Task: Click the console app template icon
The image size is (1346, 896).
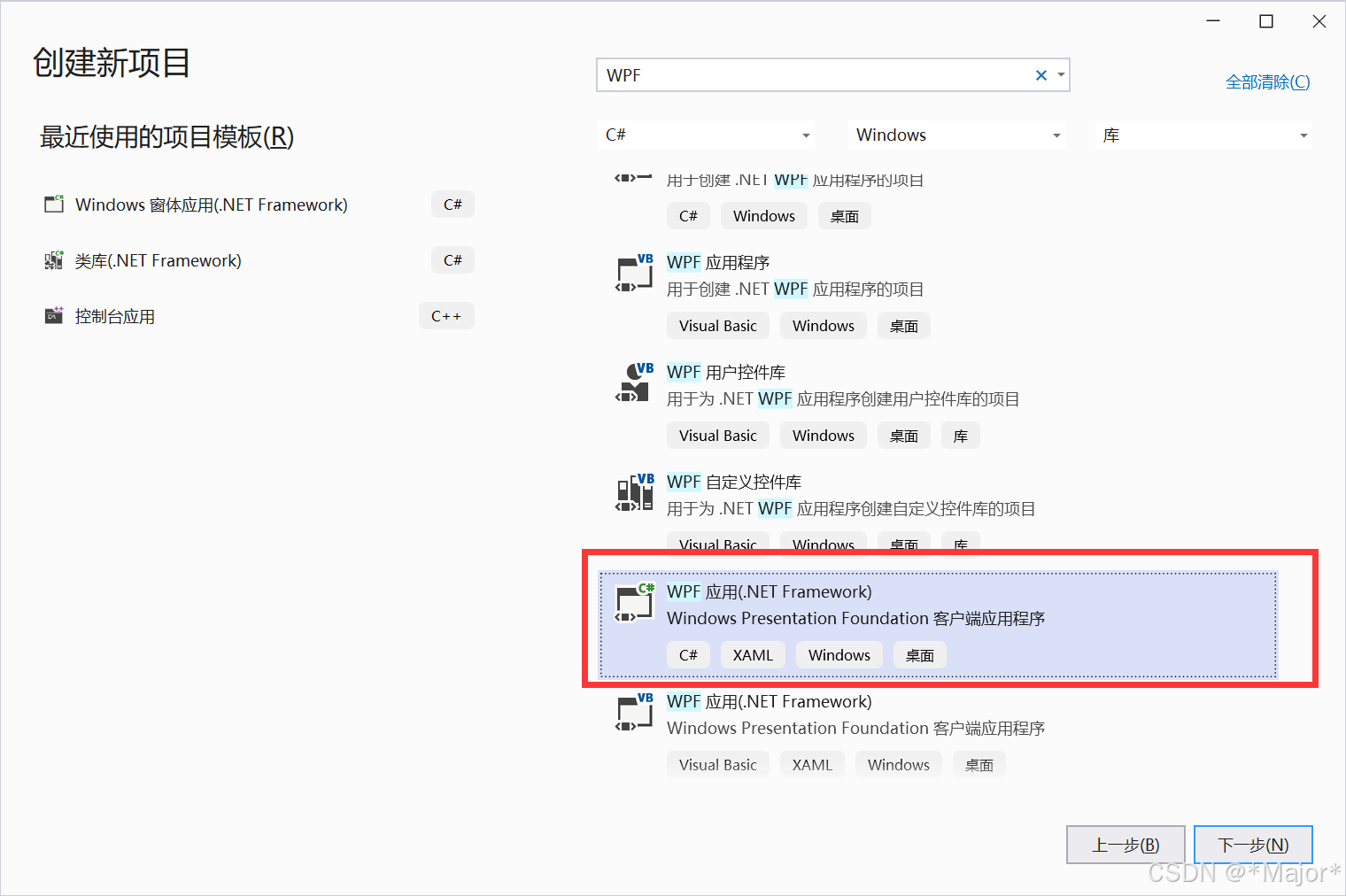Action: coord(54,316)
